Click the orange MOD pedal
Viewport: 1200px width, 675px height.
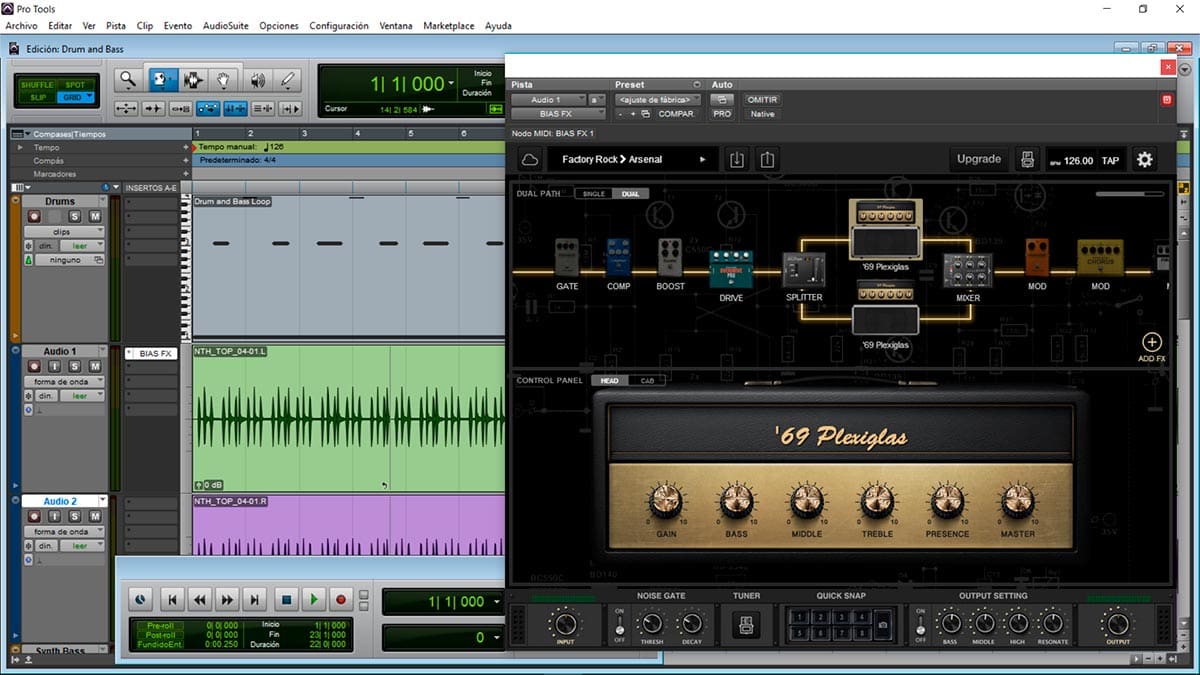[x=1036, y=257]
